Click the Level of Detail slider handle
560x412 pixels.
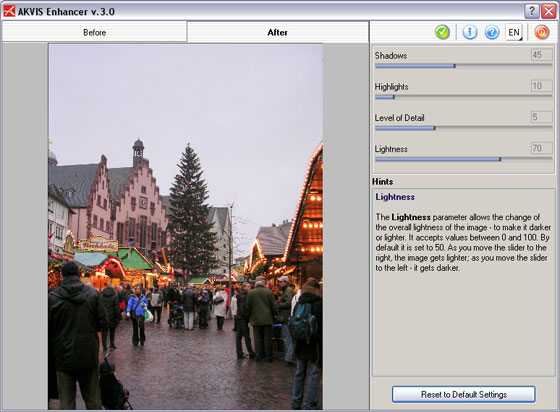click(434, 128)
